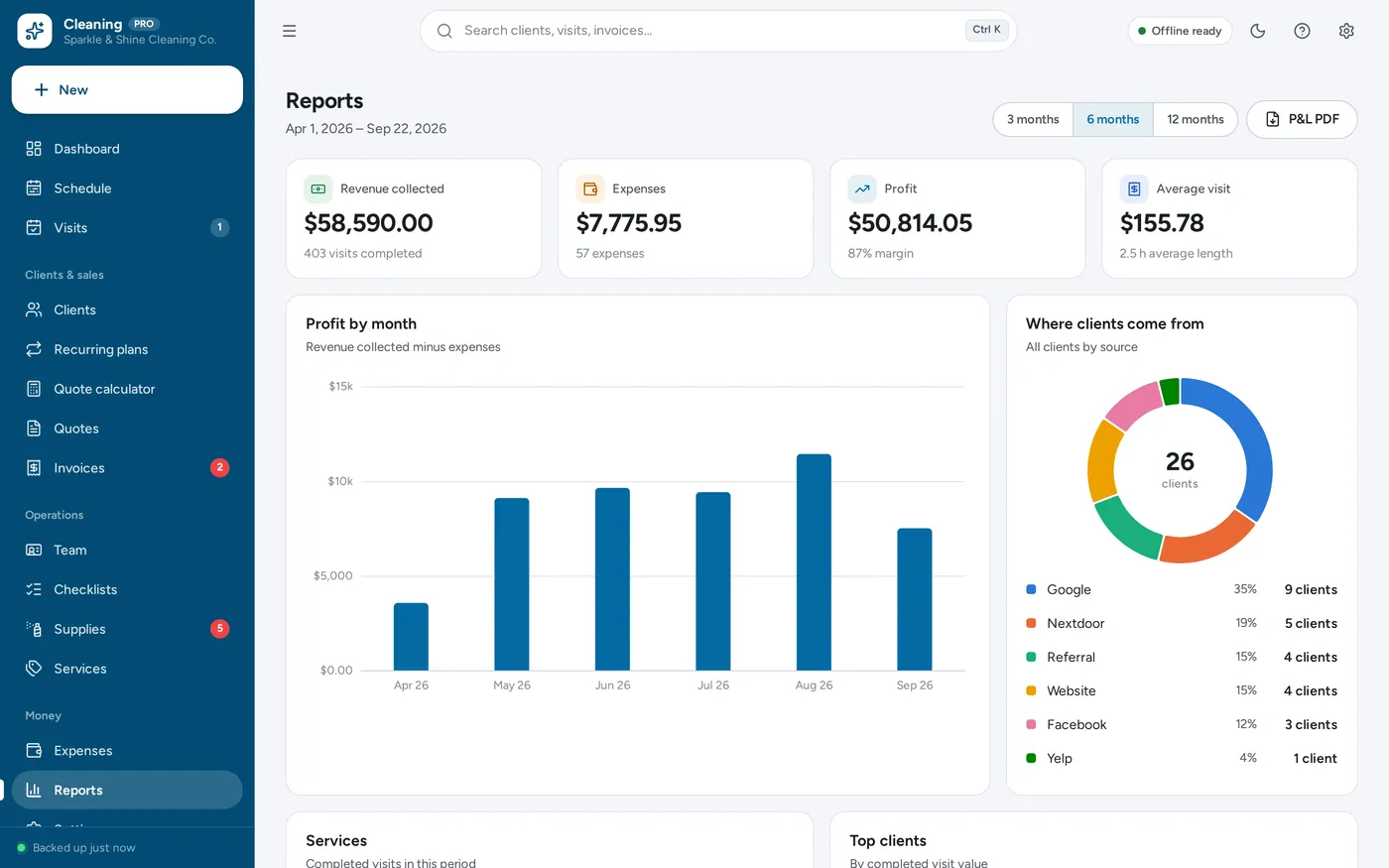Open Quotes from the sidebar
The height and width of the screenshot is (868, 1389).
[x=127, y=429]
